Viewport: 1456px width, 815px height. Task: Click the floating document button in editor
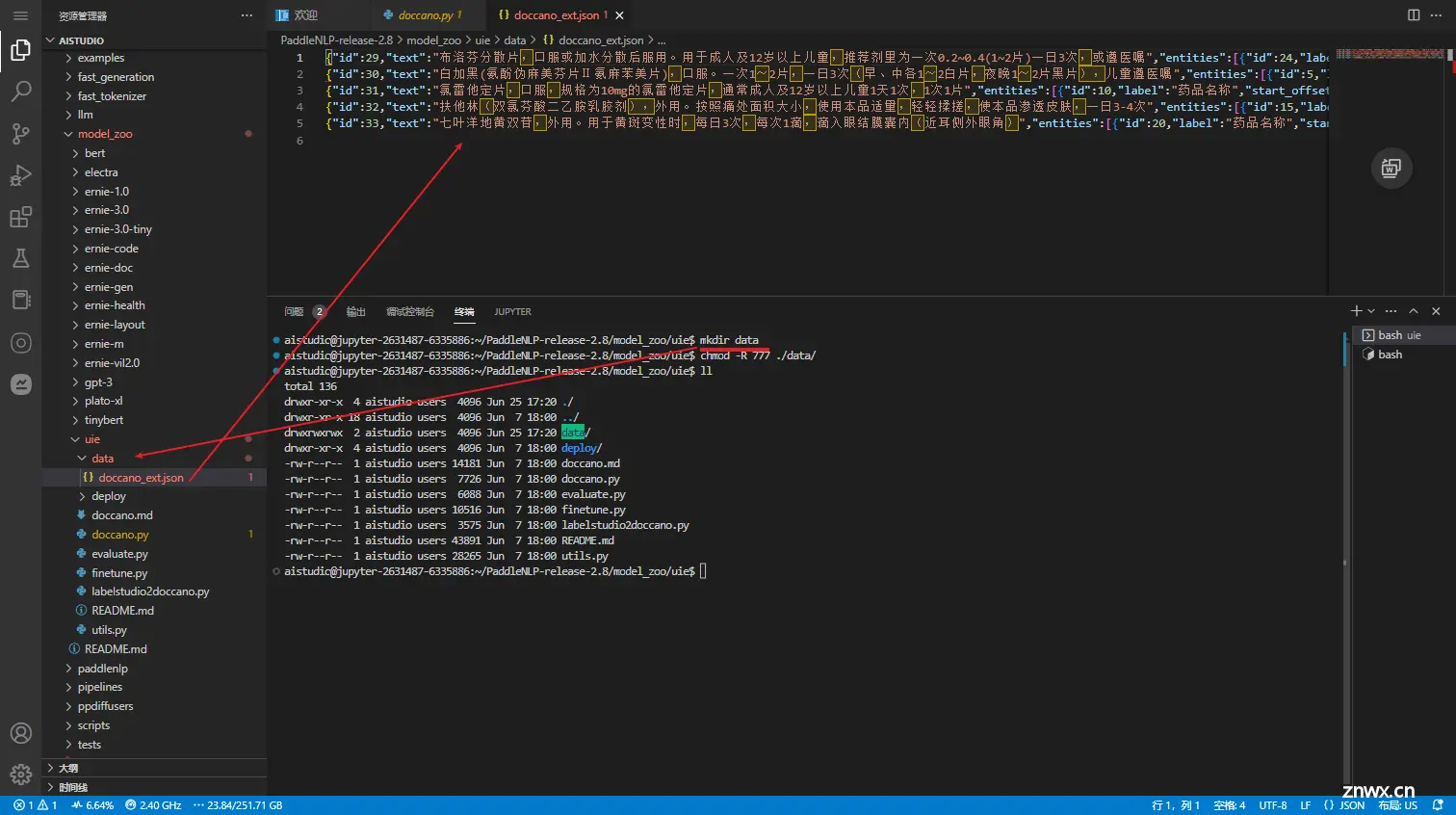click(x=1391, y=169)
